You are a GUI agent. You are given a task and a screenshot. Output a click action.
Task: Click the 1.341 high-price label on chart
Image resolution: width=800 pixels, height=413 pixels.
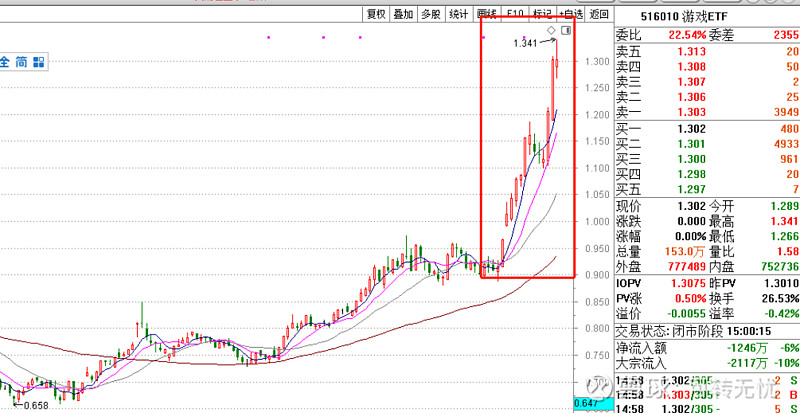coord(525,43)
